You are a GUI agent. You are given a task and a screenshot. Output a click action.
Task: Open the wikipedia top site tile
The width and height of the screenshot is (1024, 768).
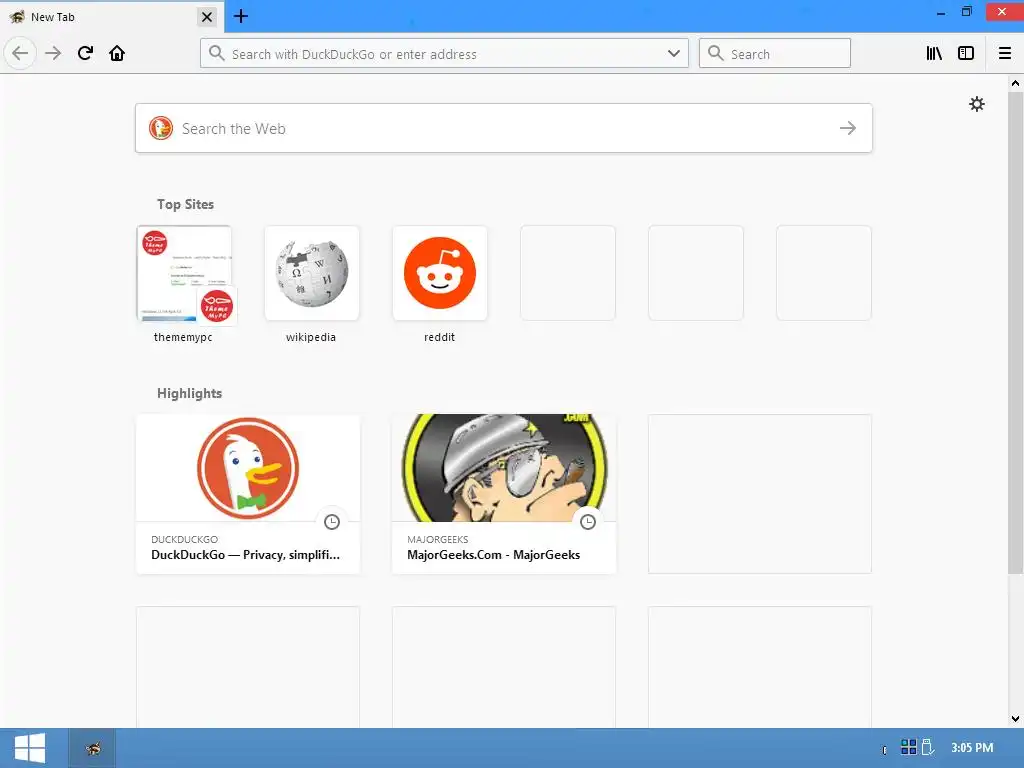coord(312,273)
